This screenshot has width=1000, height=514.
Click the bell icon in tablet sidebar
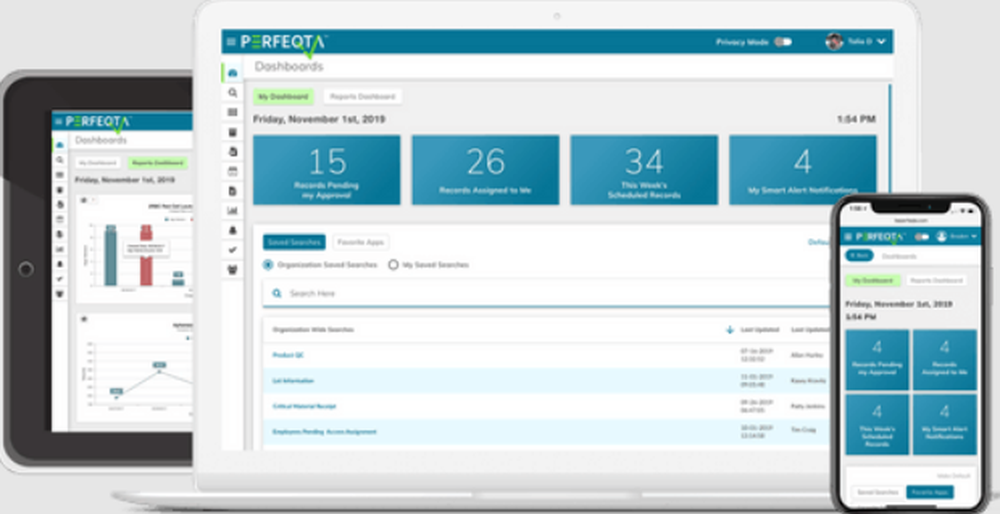(60, 264)
